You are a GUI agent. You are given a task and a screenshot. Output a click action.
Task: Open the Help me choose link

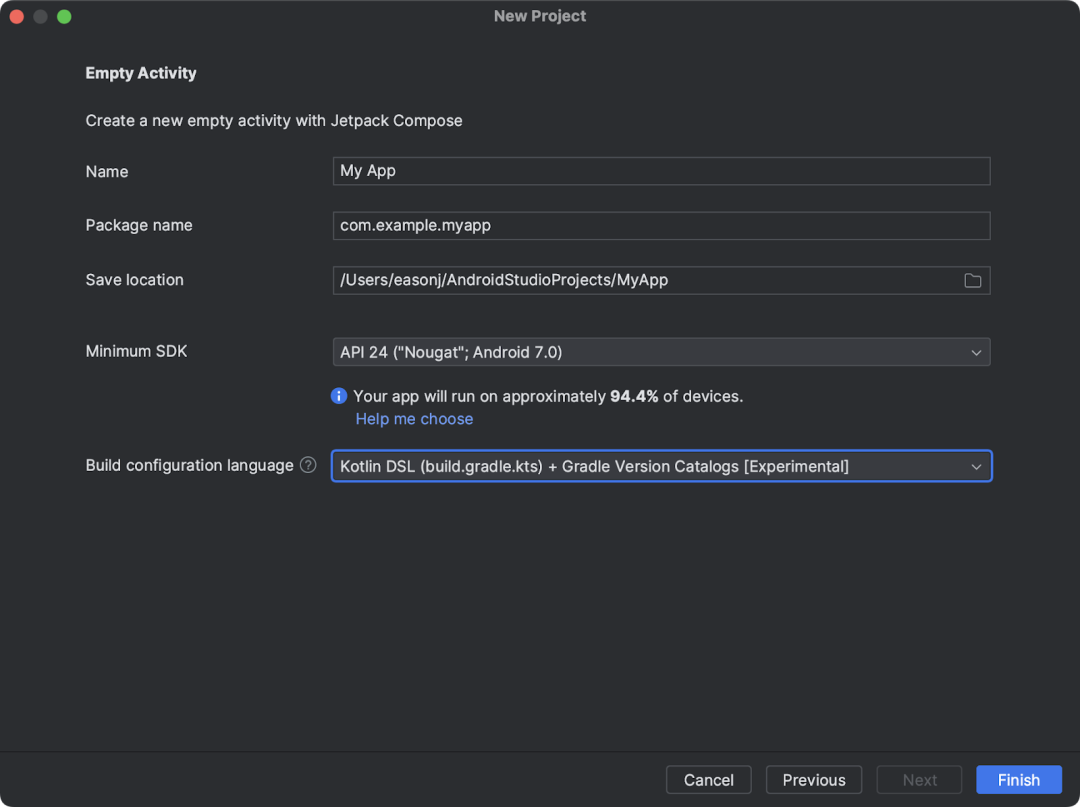pyautogui.click(x=414, y=419)
